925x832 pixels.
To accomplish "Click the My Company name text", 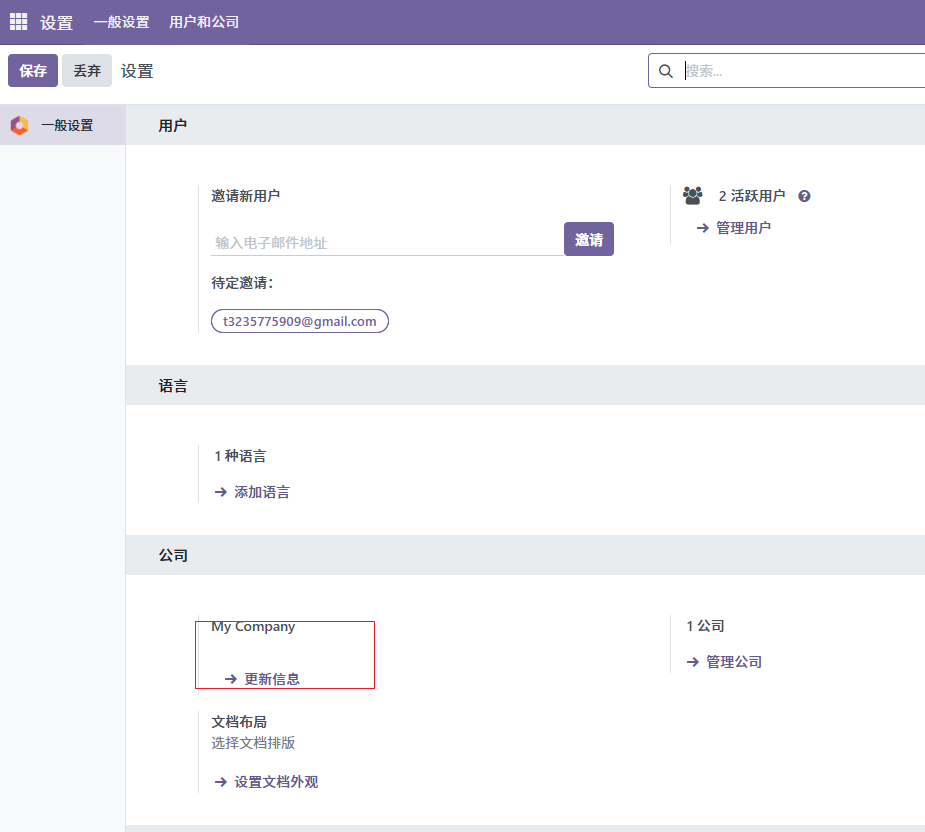I will pyautogui.click(x=253, y=627).
